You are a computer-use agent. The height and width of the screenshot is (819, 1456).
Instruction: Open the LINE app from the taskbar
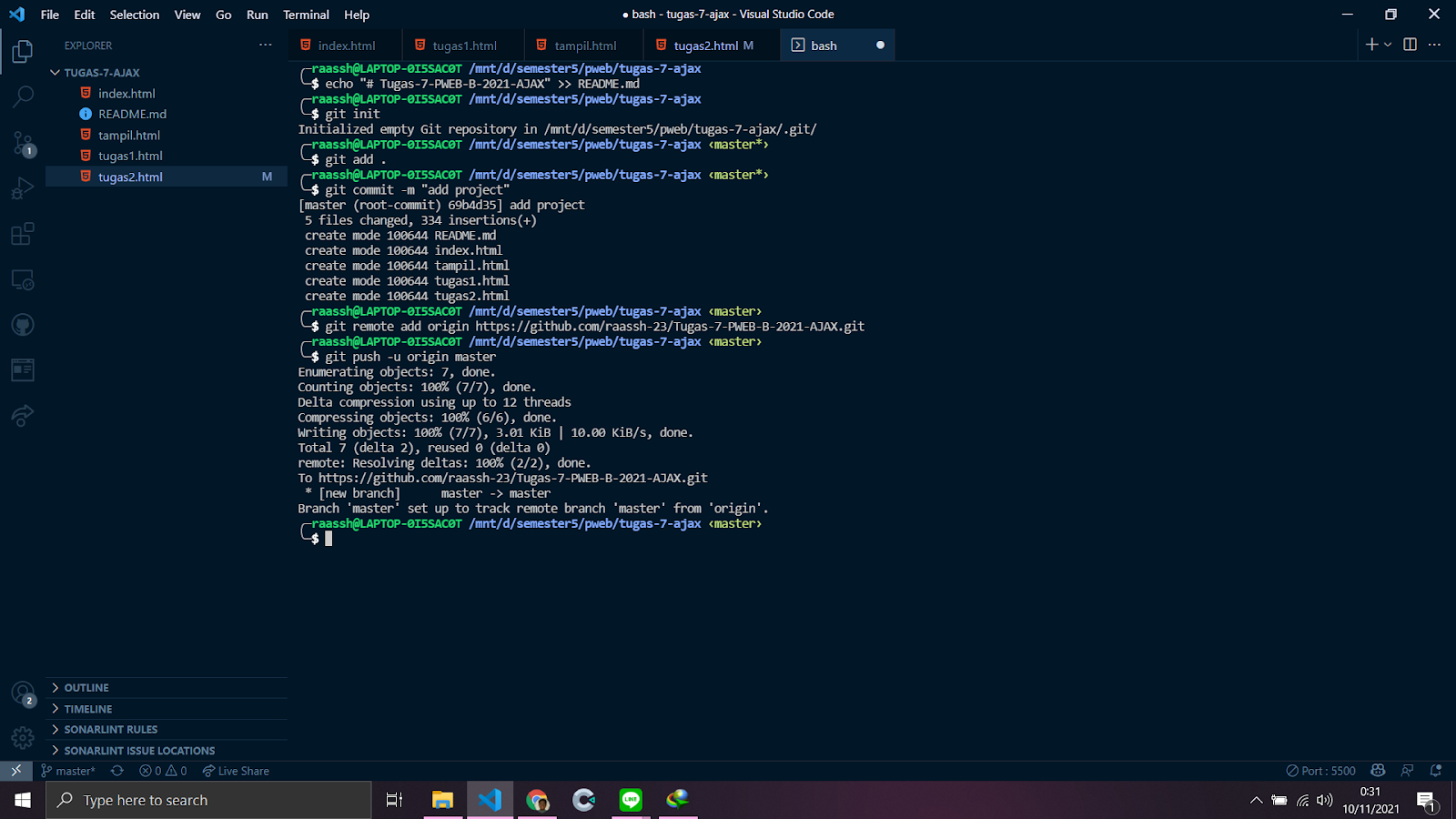click(631, 800)
